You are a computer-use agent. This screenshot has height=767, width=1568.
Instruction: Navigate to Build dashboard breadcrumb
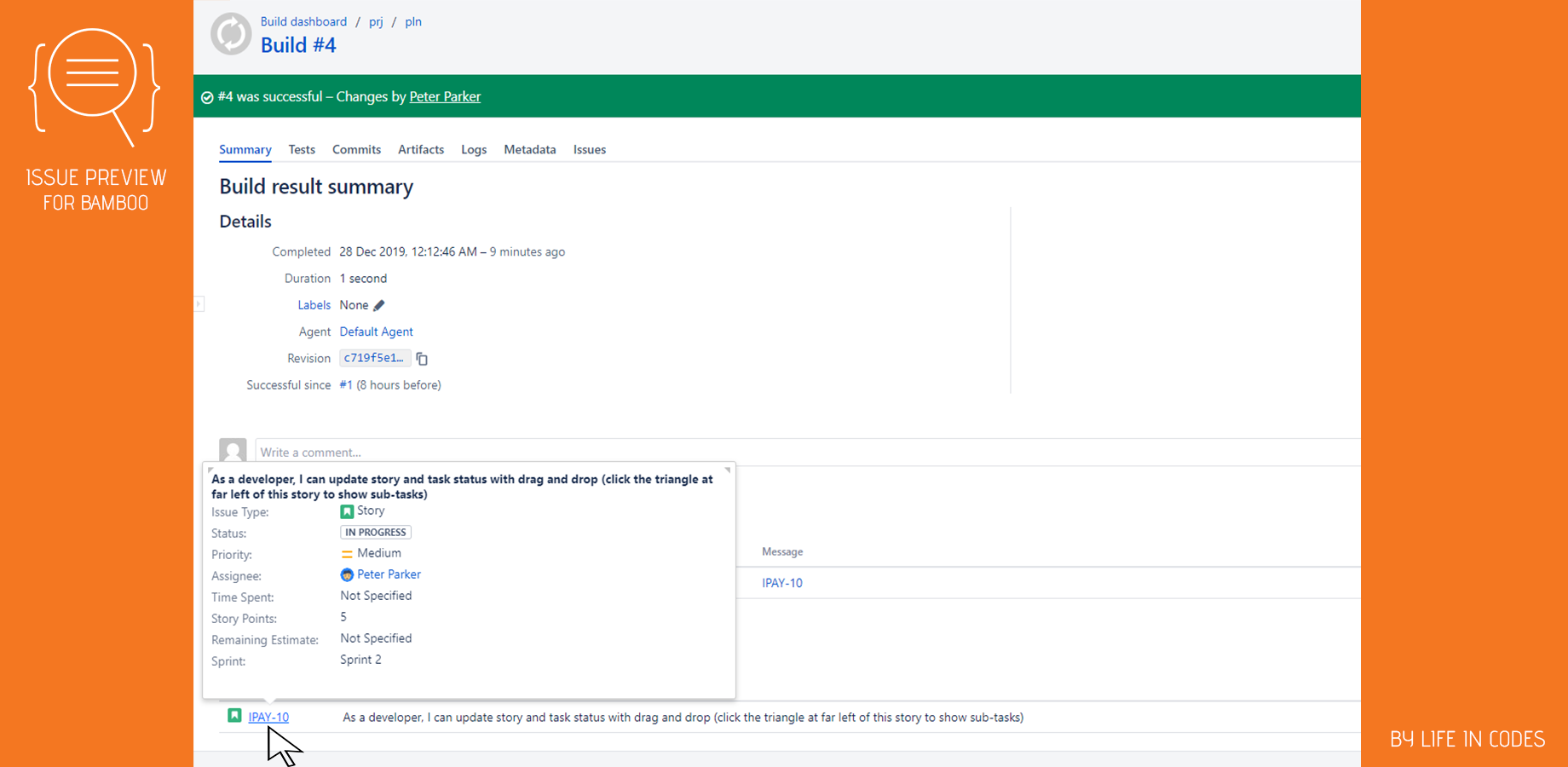coord(303,22)
